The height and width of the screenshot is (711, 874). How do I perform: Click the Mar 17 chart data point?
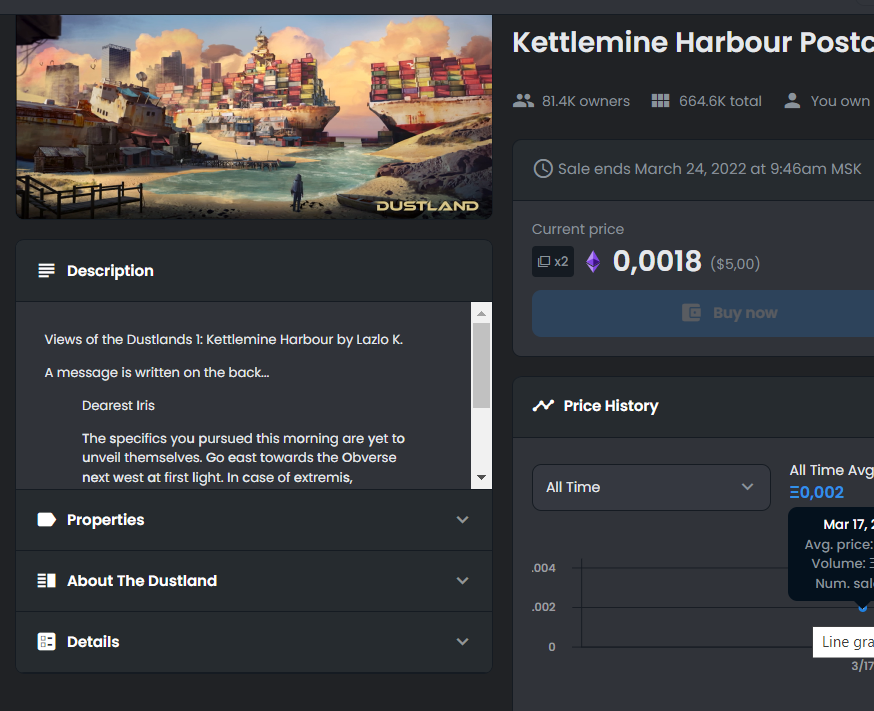pyautogui.click(x=863, y=607)
